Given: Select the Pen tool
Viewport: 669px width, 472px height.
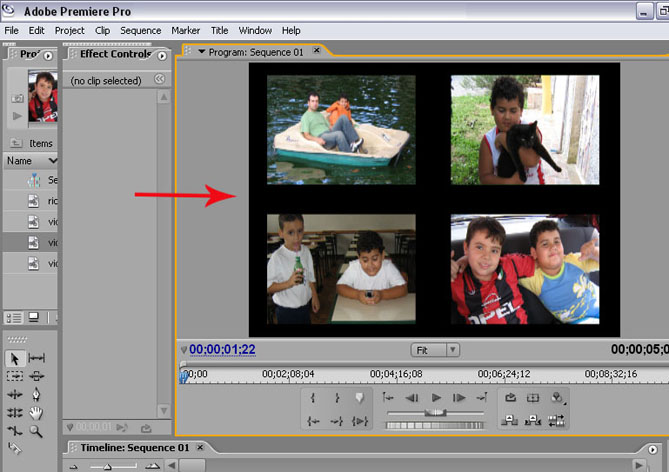Looking at the screenshot, I should tap(37, 394).
